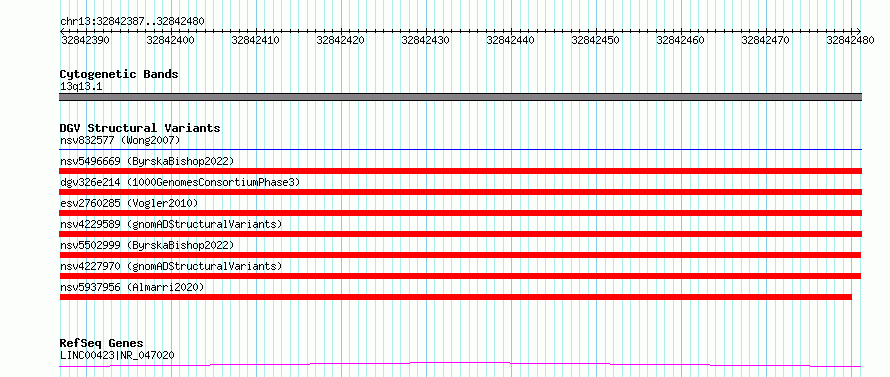The width and height of the screenshot is (890, 377).
Task: Click ruler position 32842450
Action: pos(595,40)
